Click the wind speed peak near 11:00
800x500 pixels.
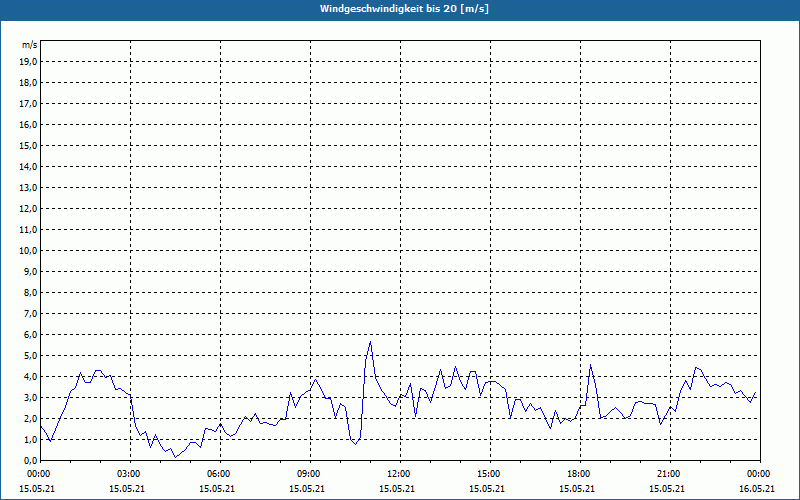click(370, 342)
